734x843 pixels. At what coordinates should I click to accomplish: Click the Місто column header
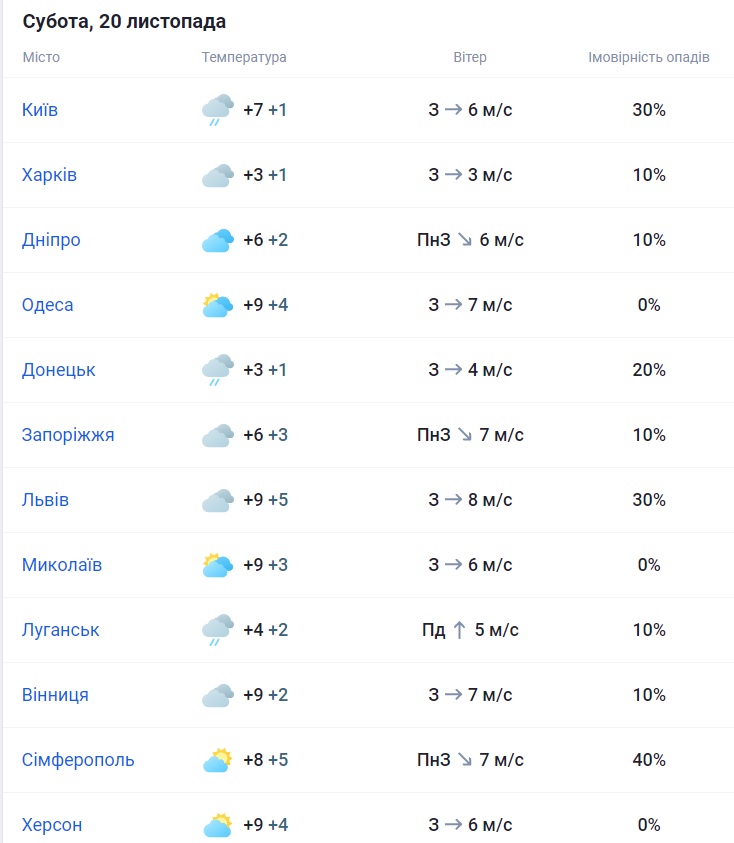(41, 57)
